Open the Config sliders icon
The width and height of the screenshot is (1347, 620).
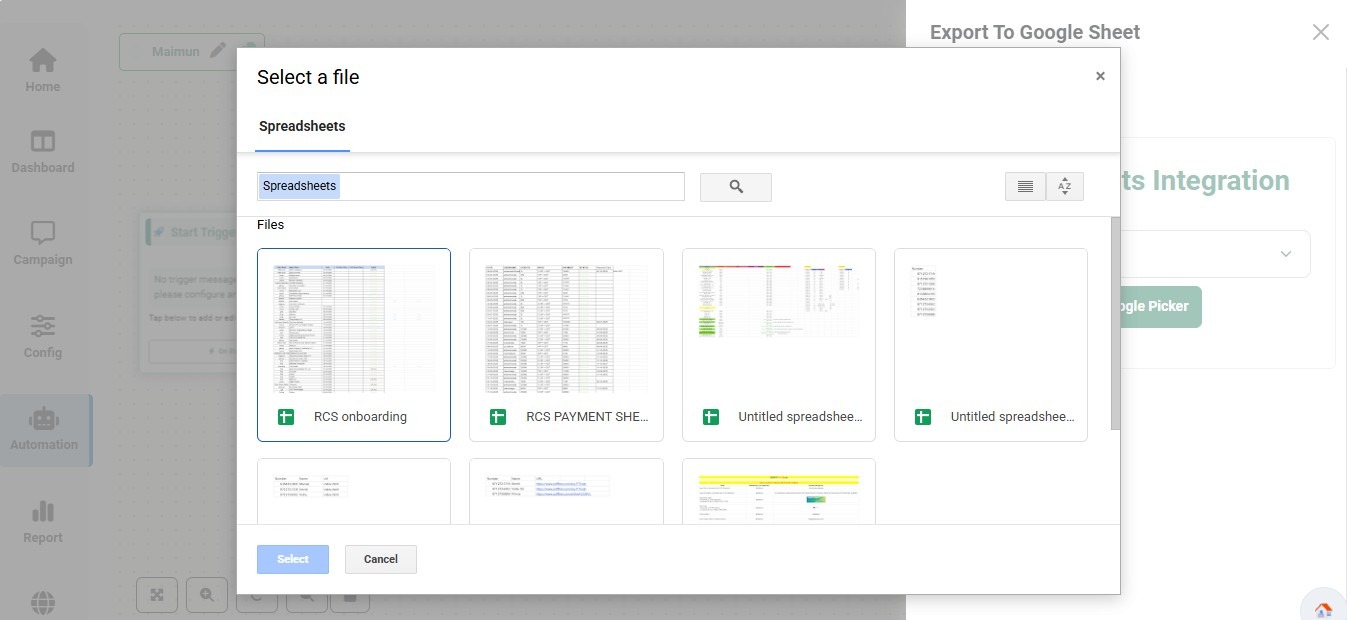[43, 326]
